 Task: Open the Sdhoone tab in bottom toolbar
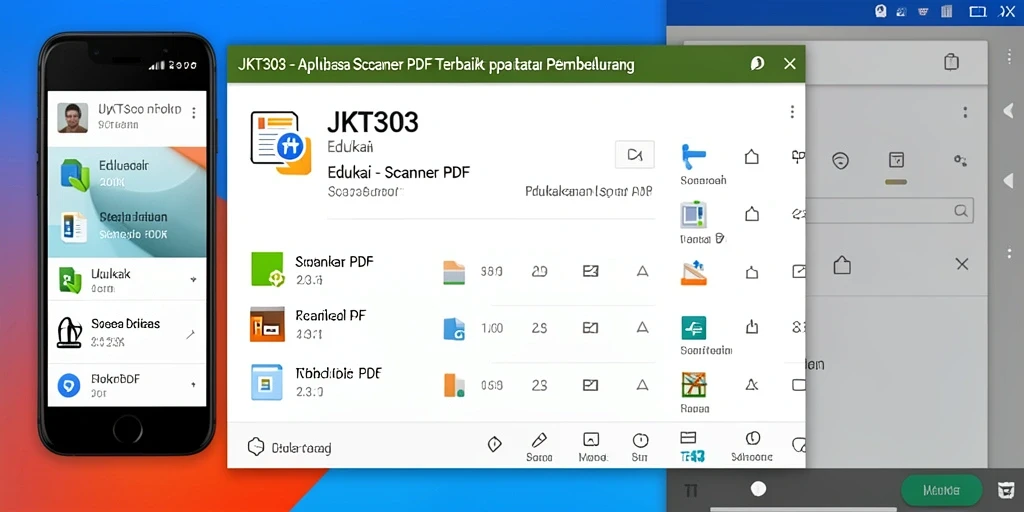click(x=752, y=446)
